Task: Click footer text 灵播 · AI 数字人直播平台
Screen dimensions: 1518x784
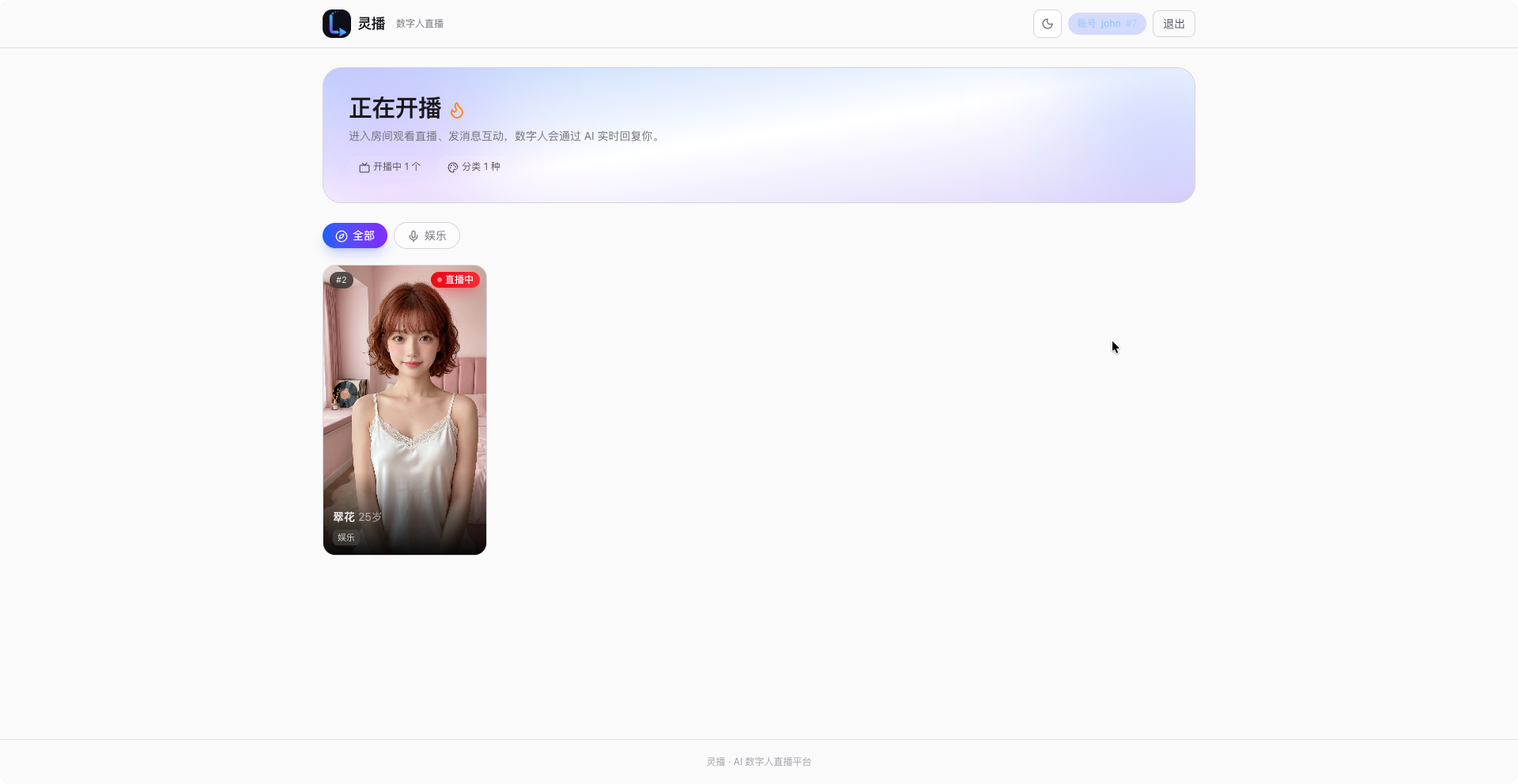Action: pyautogui.click(x=759, y=762)
